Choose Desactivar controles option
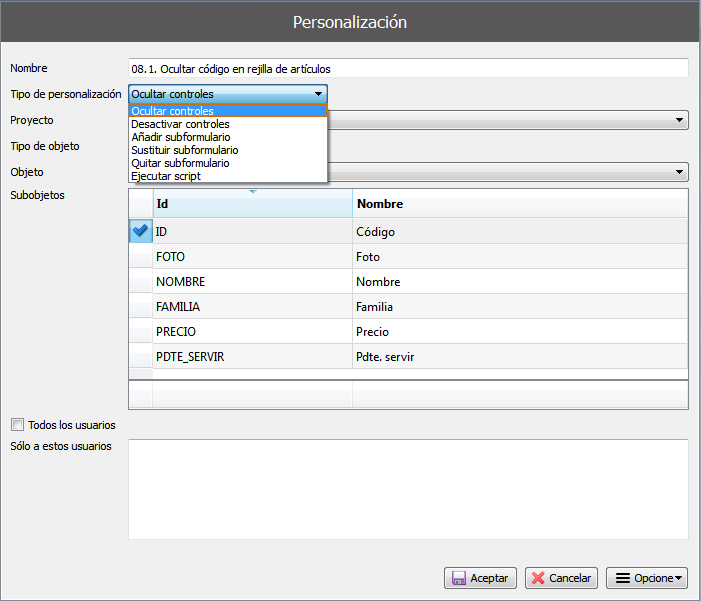Screen dimensions: 701x601 click(x=228, y=124)
